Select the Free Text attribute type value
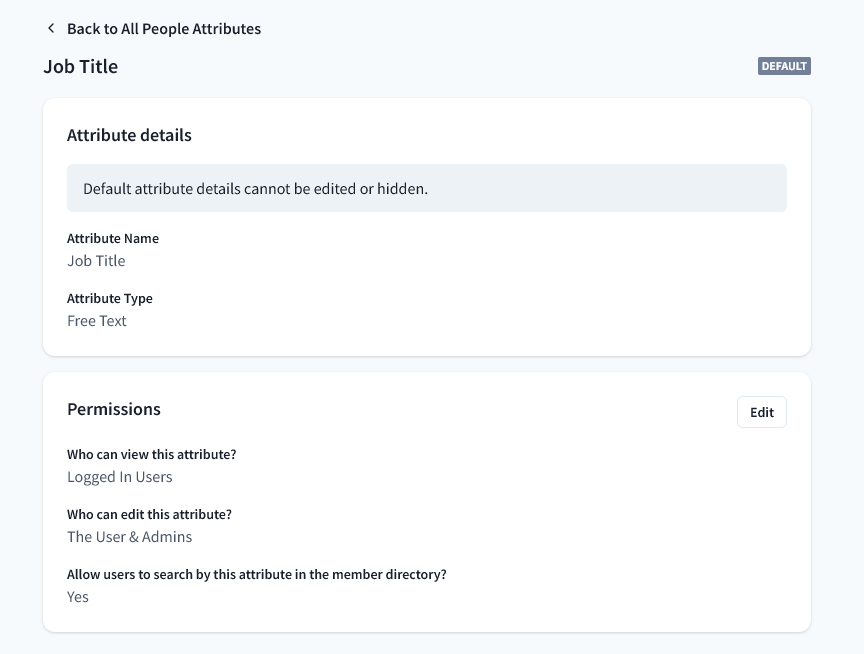Image resolution: width=864 pixels, height=654 pixels. [97, 321]
